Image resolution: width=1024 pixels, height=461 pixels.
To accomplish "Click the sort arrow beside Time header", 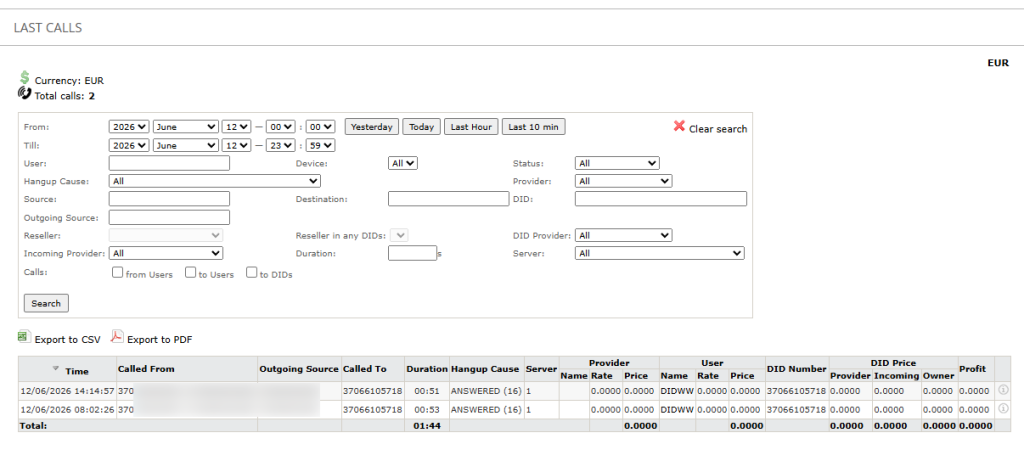I will (x=56, y=370).
